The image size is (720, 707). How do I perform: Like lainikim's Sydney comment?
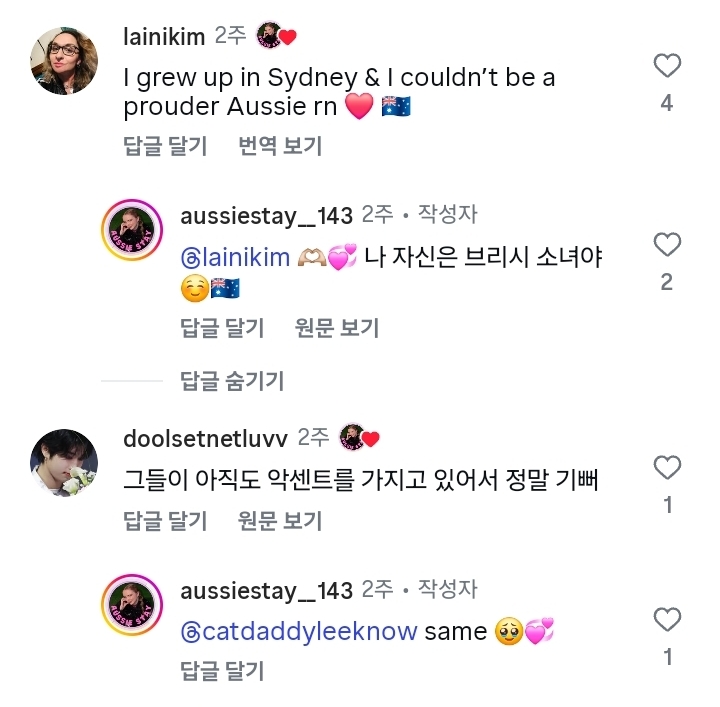tap(666, 66)
